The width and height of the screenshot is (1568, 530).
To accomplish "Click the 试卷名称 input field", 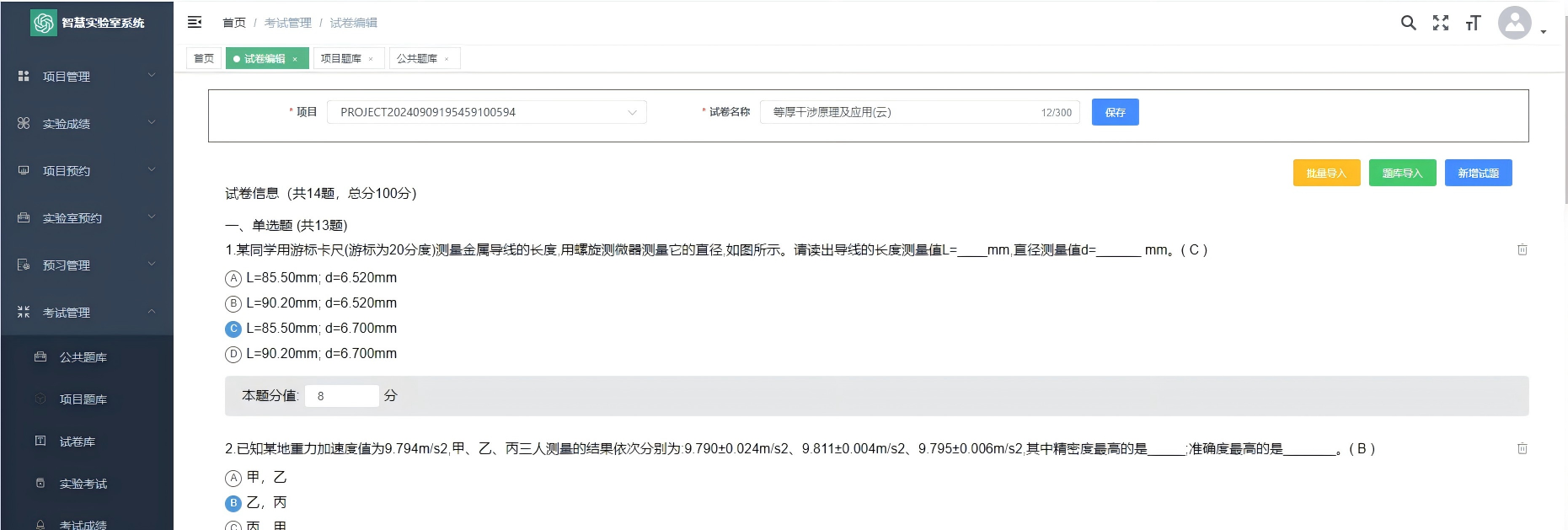I will point(919,112).
